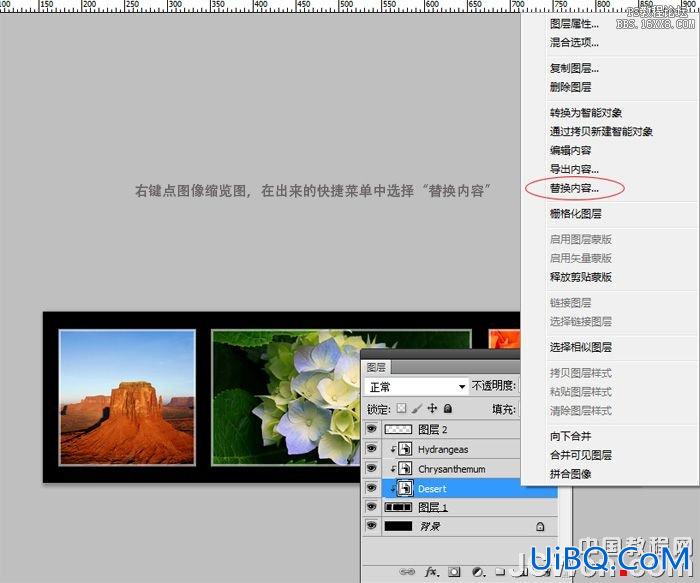Click the link layers icon at panel bottom
Screen dimensions: 700x583
click(407, 571)
